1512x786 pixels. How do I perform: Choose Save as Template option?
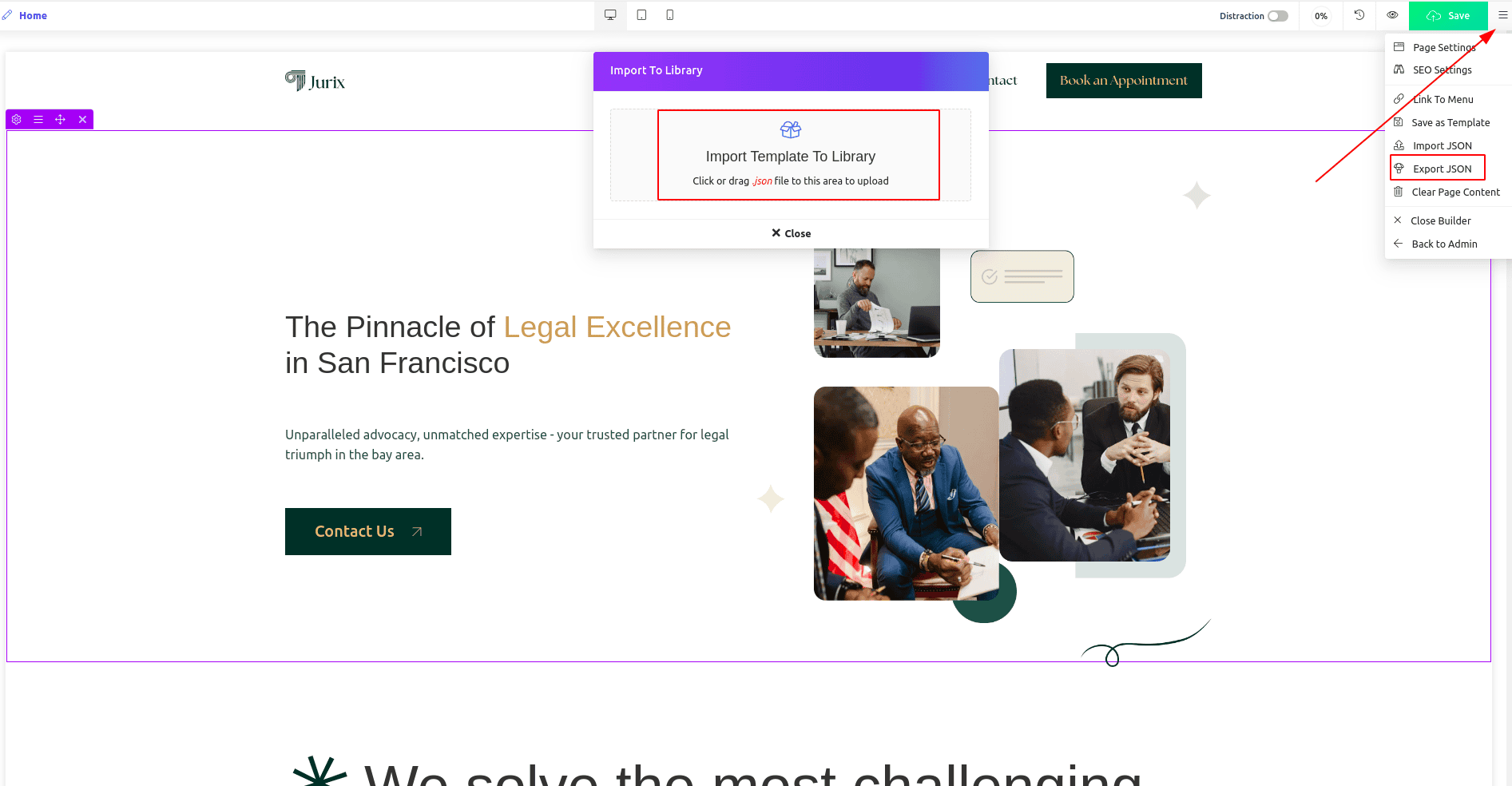click(x=1450, y=122)
